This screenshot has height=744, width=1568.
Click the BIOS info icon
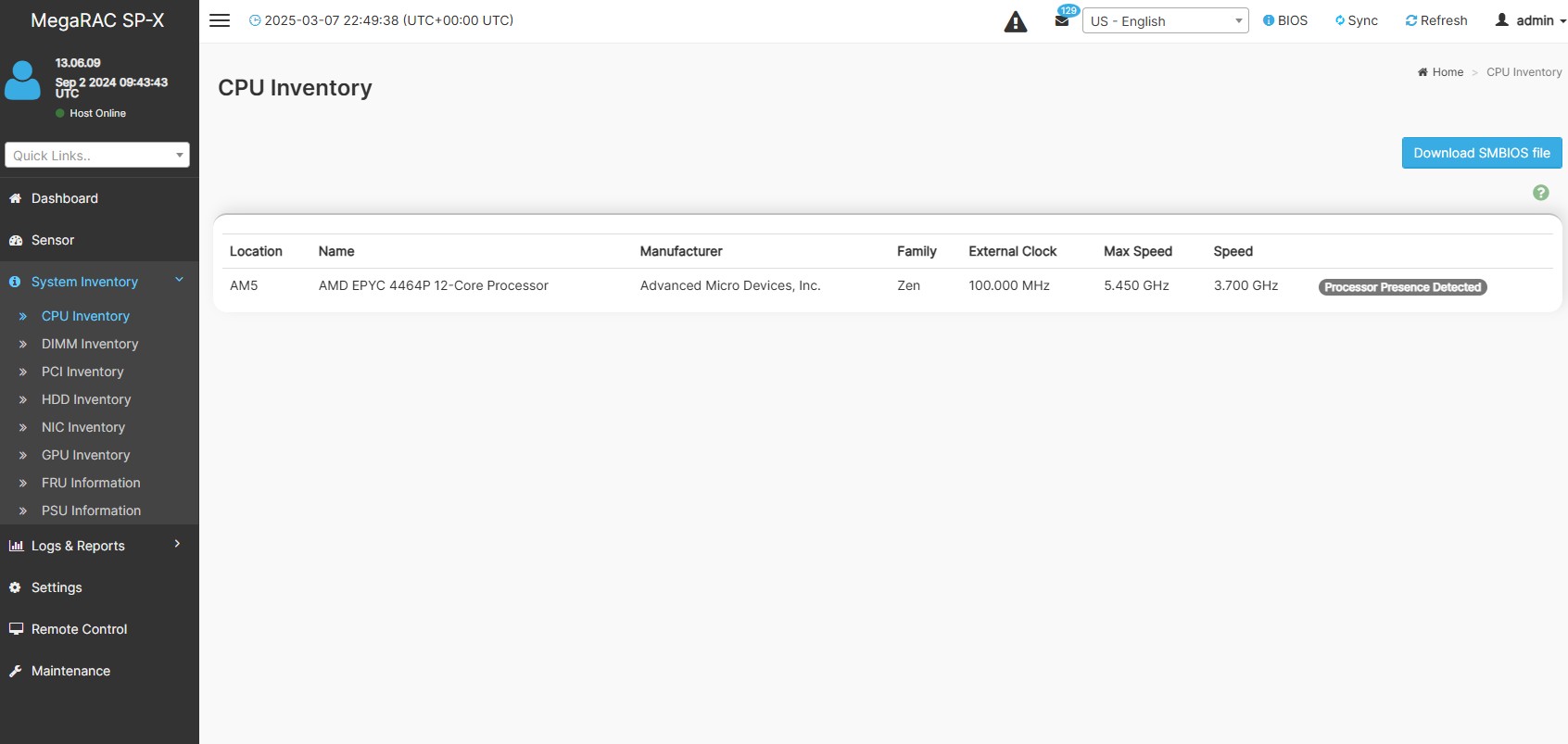pos(1269,20)
